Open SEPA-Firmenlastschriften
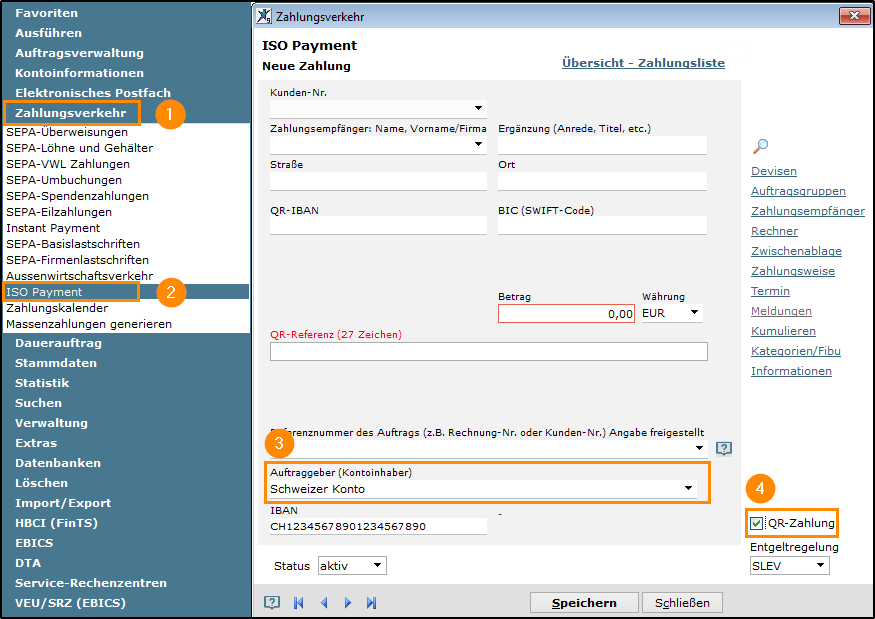The image size is (875, 619). (x=77, y=260)
